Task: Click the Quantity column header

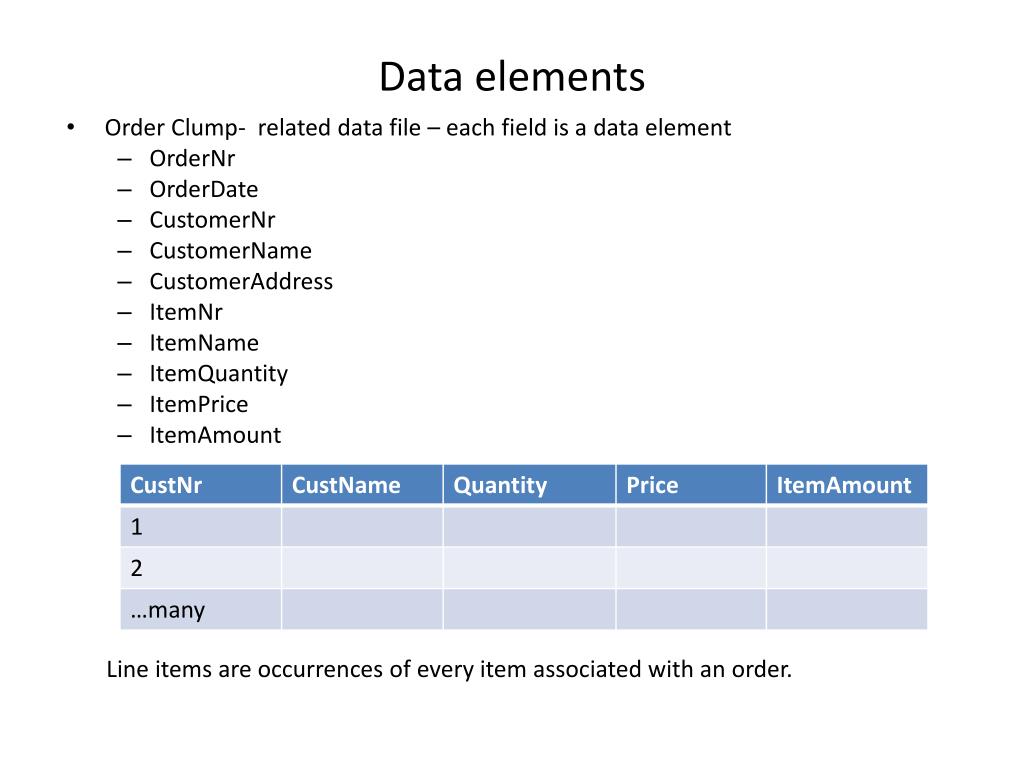Action: (x=530, y=485)
